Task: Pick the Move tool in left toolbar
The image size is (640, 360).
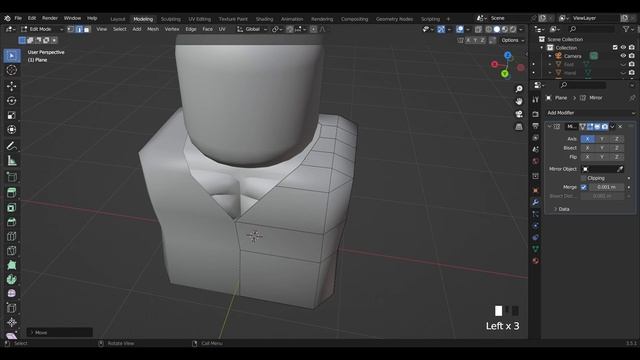Action: click(12, 86)
